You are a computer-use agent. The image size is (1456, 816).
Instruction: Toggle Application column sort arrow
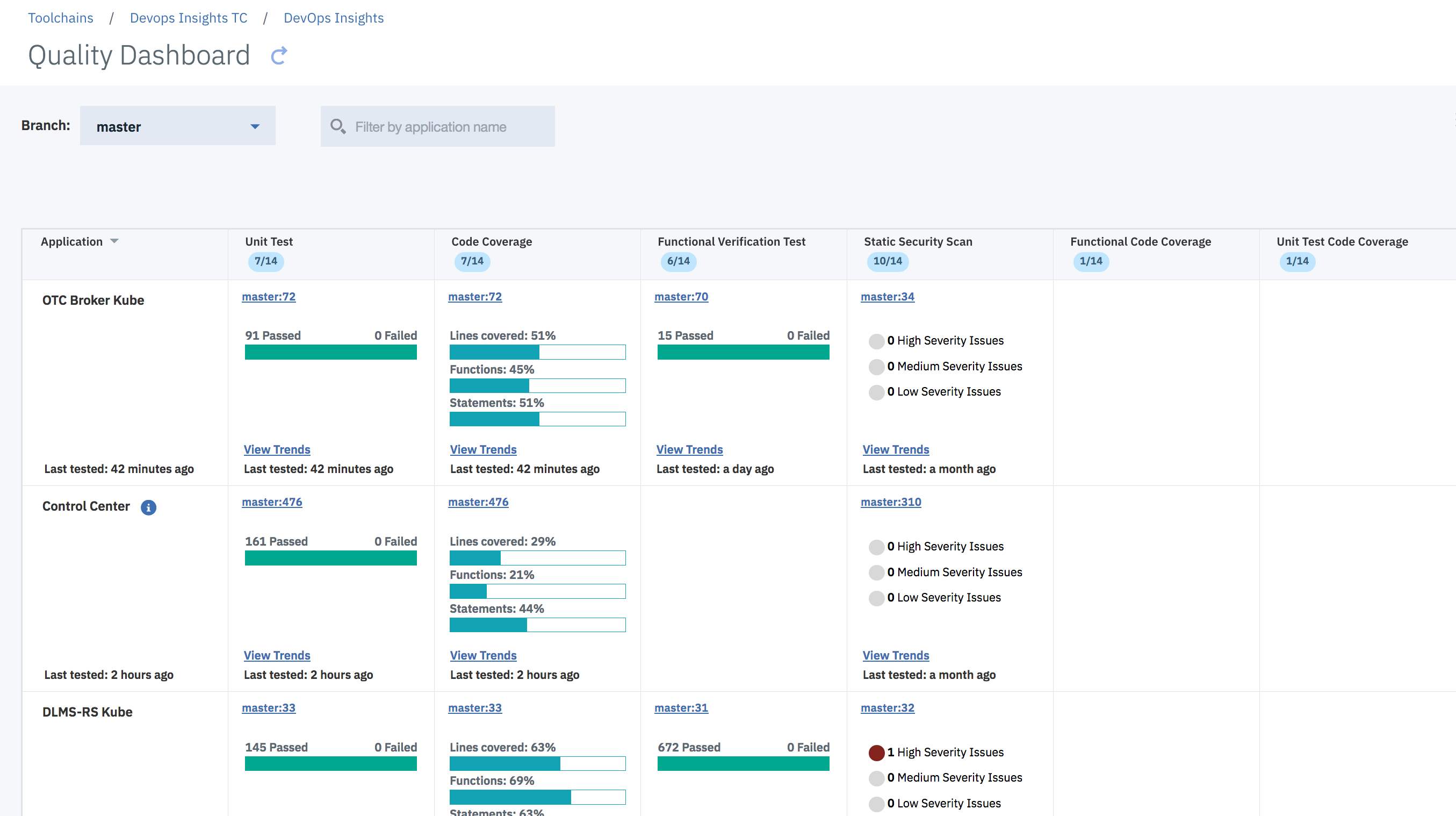(x=114, y=241)
